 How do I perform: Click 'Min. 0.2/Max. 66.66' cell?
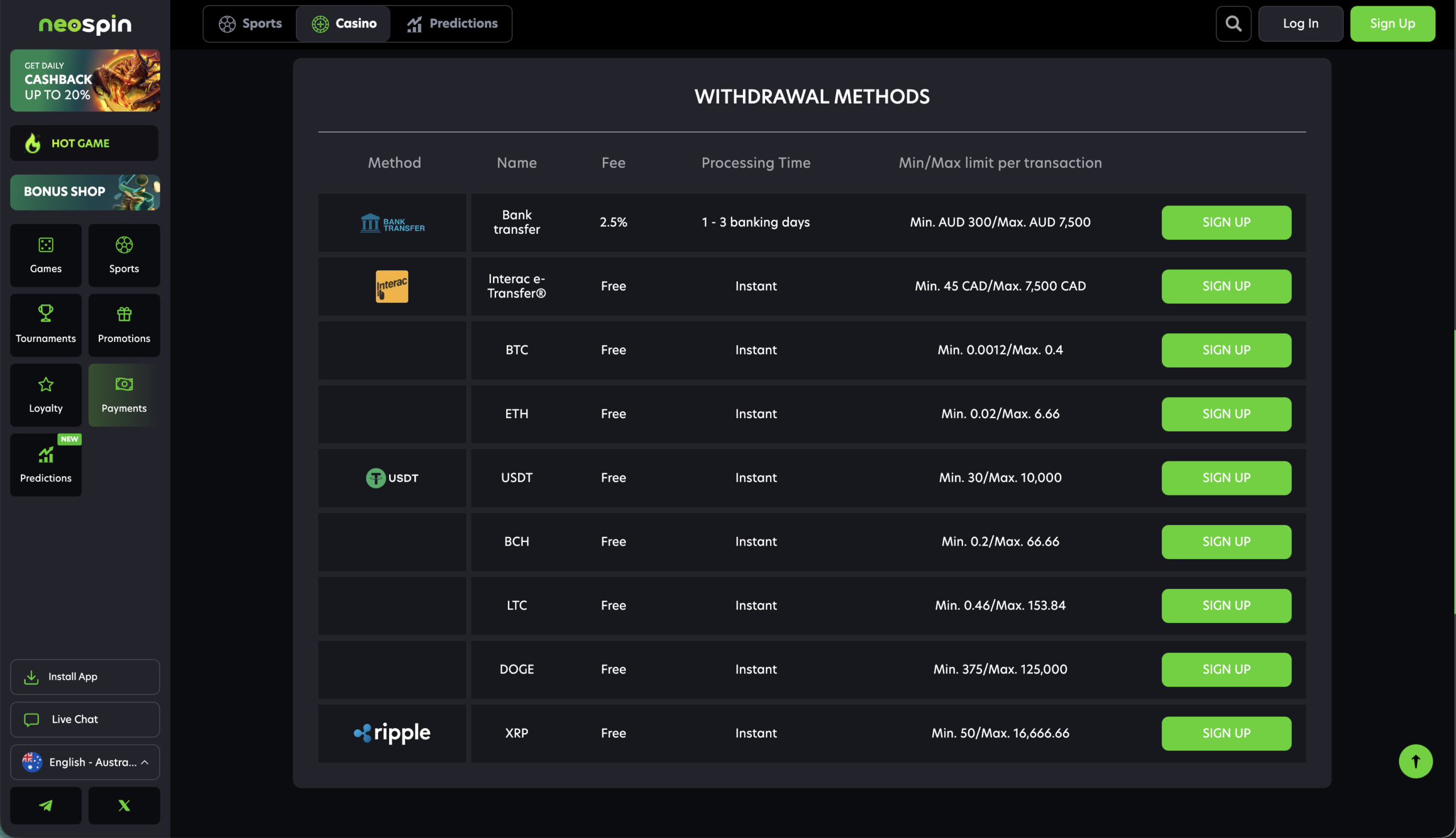coord(1000,542)
